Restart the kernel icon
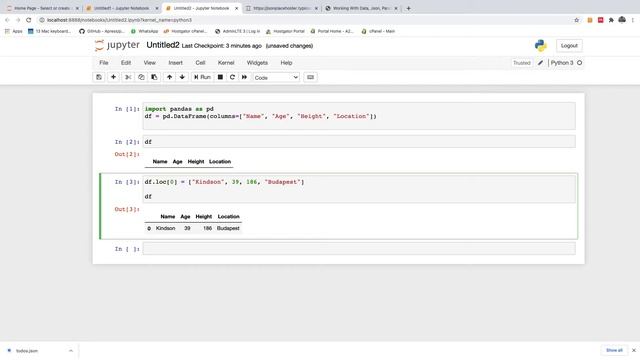The image size is (640, 360). (232, 77)
